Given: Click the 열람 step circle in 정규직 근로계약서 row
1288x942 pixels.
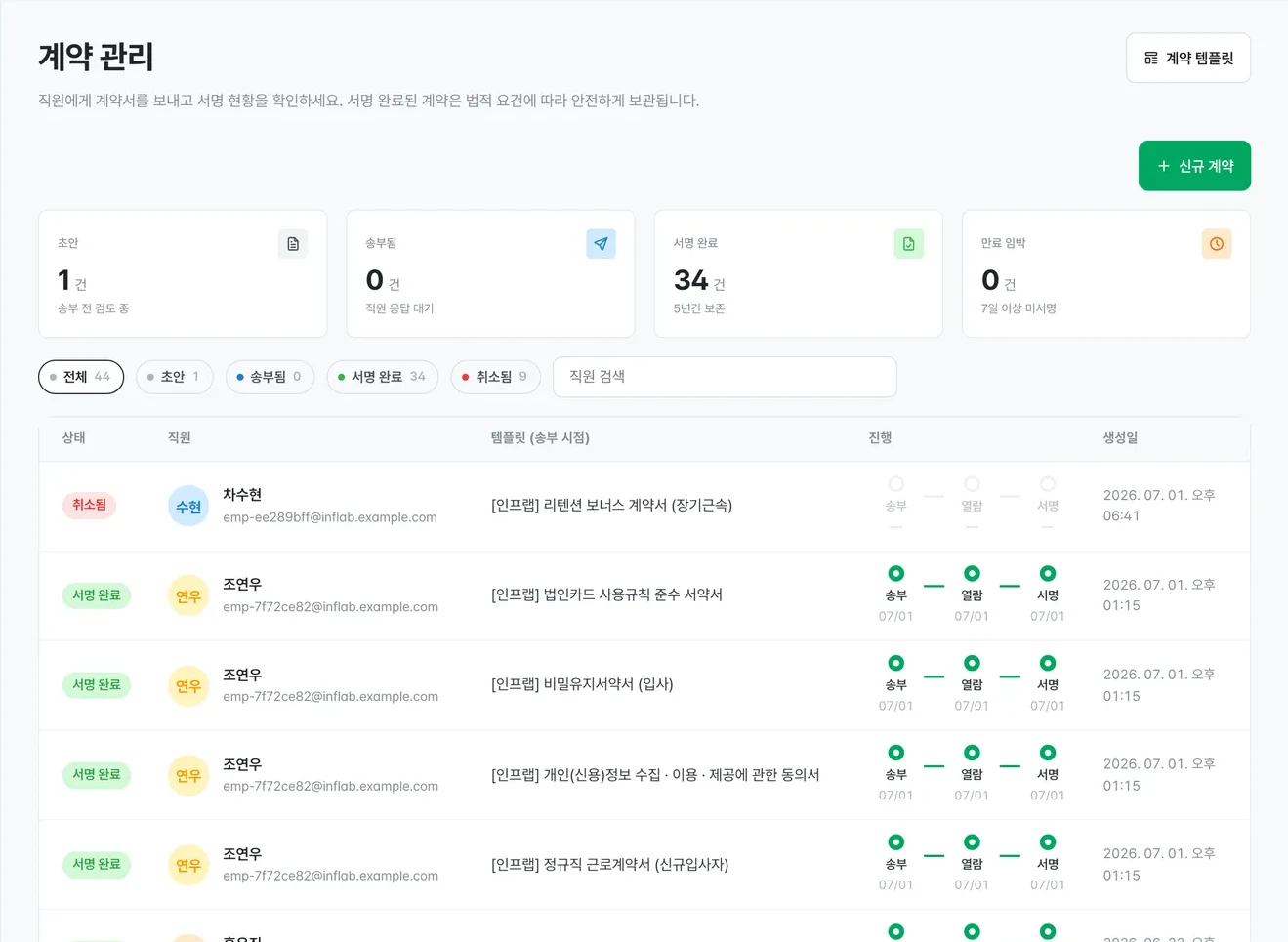Looking at the screenshot, I should (x=972, y=842).
